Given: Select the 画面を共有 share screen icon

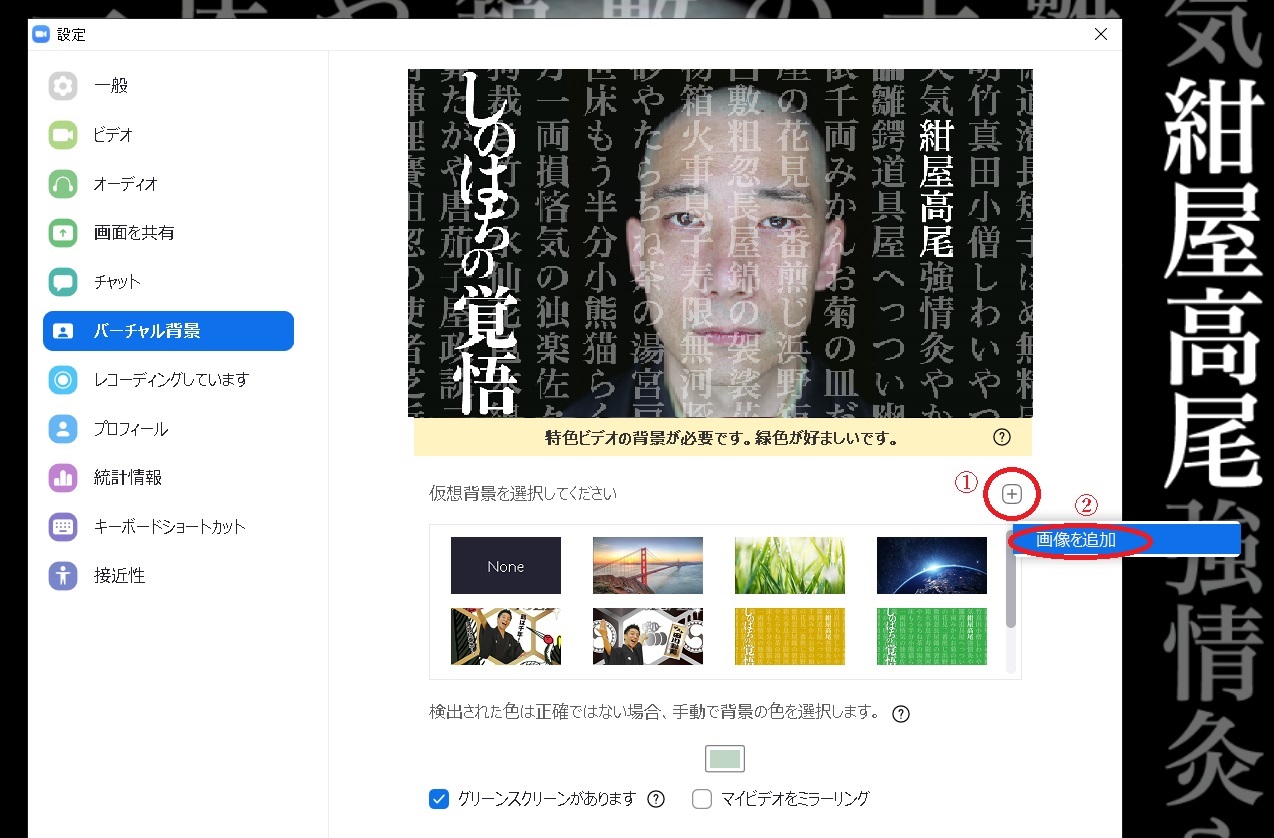Looking at the screenshot, I should pos(63,233).
